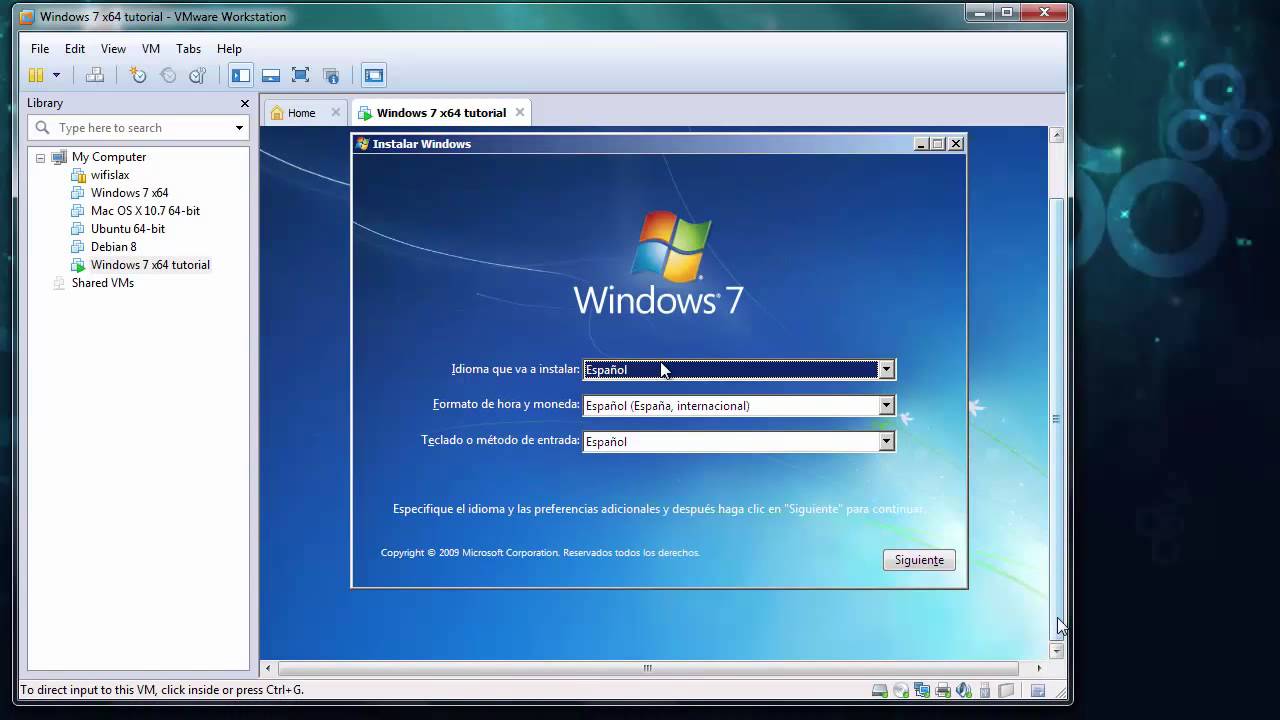The image size is (1280, 720).
Task: Click the scroll-left arrow under the VM view
Action: [x=267, y=668]
